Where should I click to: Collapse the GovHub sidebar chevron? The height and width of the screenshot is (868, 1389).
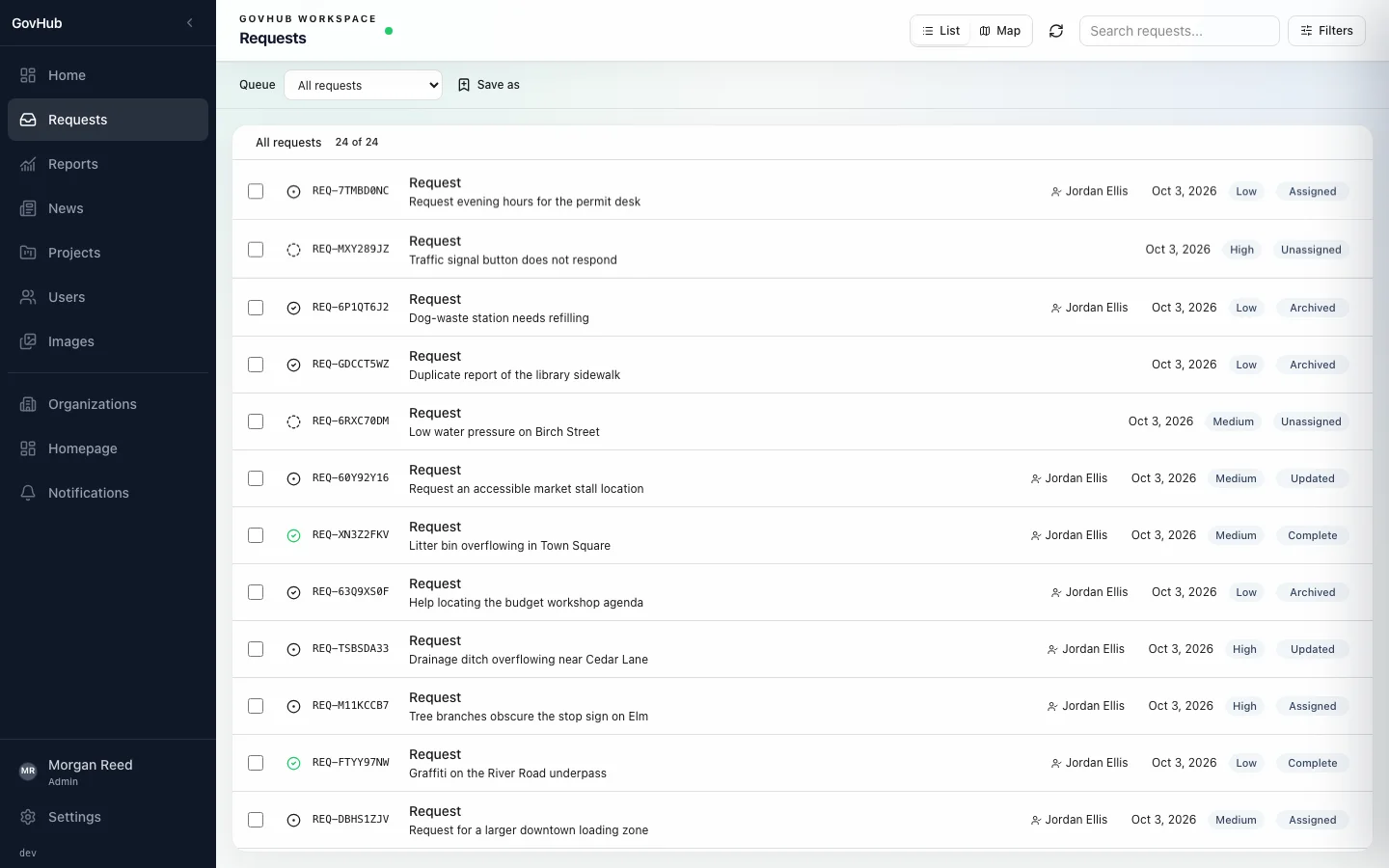pos(190,23)
